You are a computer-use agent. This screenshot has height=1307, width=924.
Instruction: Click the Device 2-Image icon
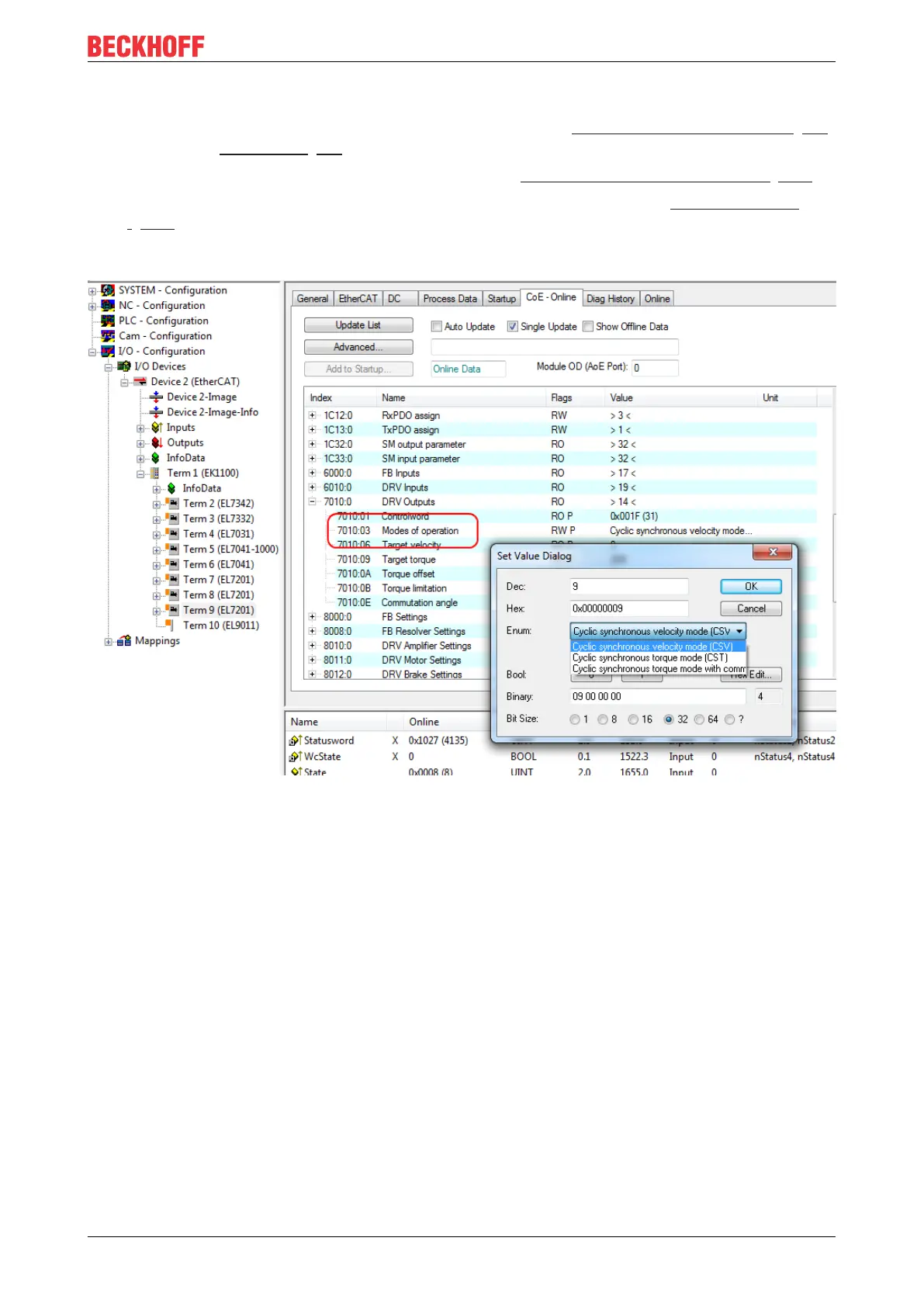(x=156, y=397)
